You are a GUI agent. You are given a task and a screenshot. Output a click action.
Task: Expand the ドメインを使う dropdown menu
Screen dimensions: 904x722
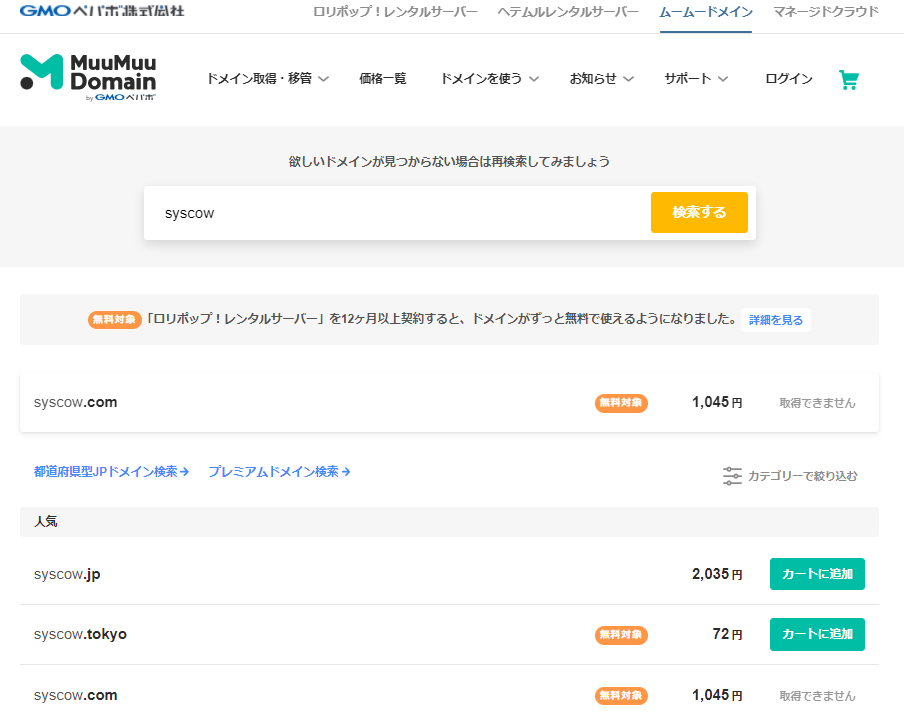[489, 79]
